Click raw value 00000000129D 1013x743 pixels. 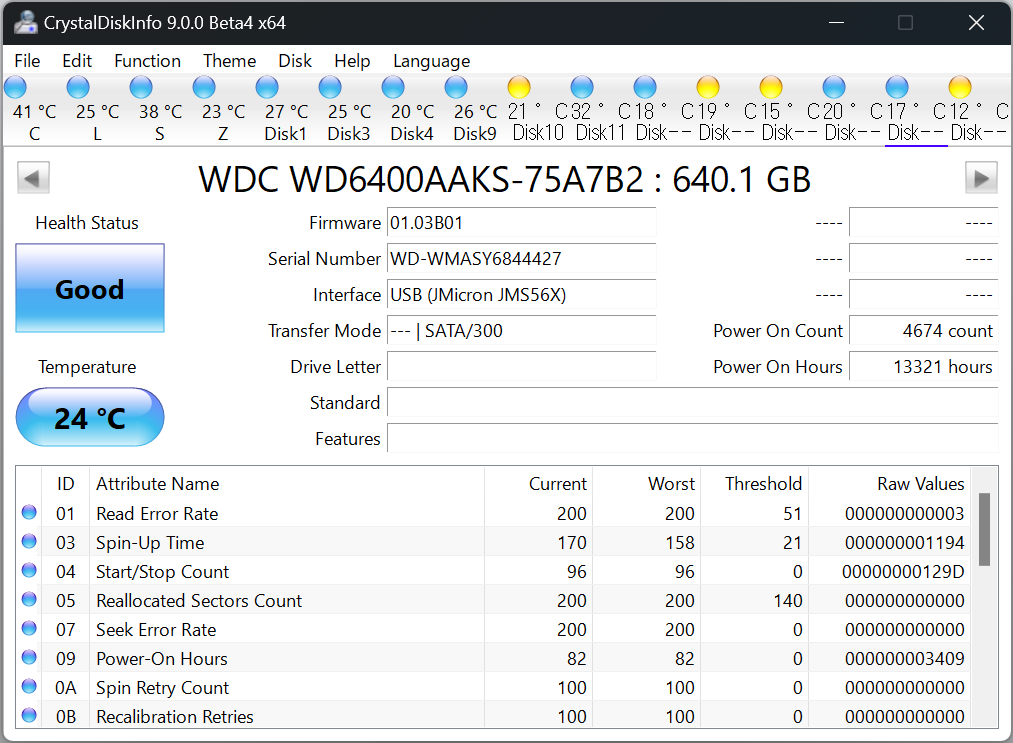[903, 572]
